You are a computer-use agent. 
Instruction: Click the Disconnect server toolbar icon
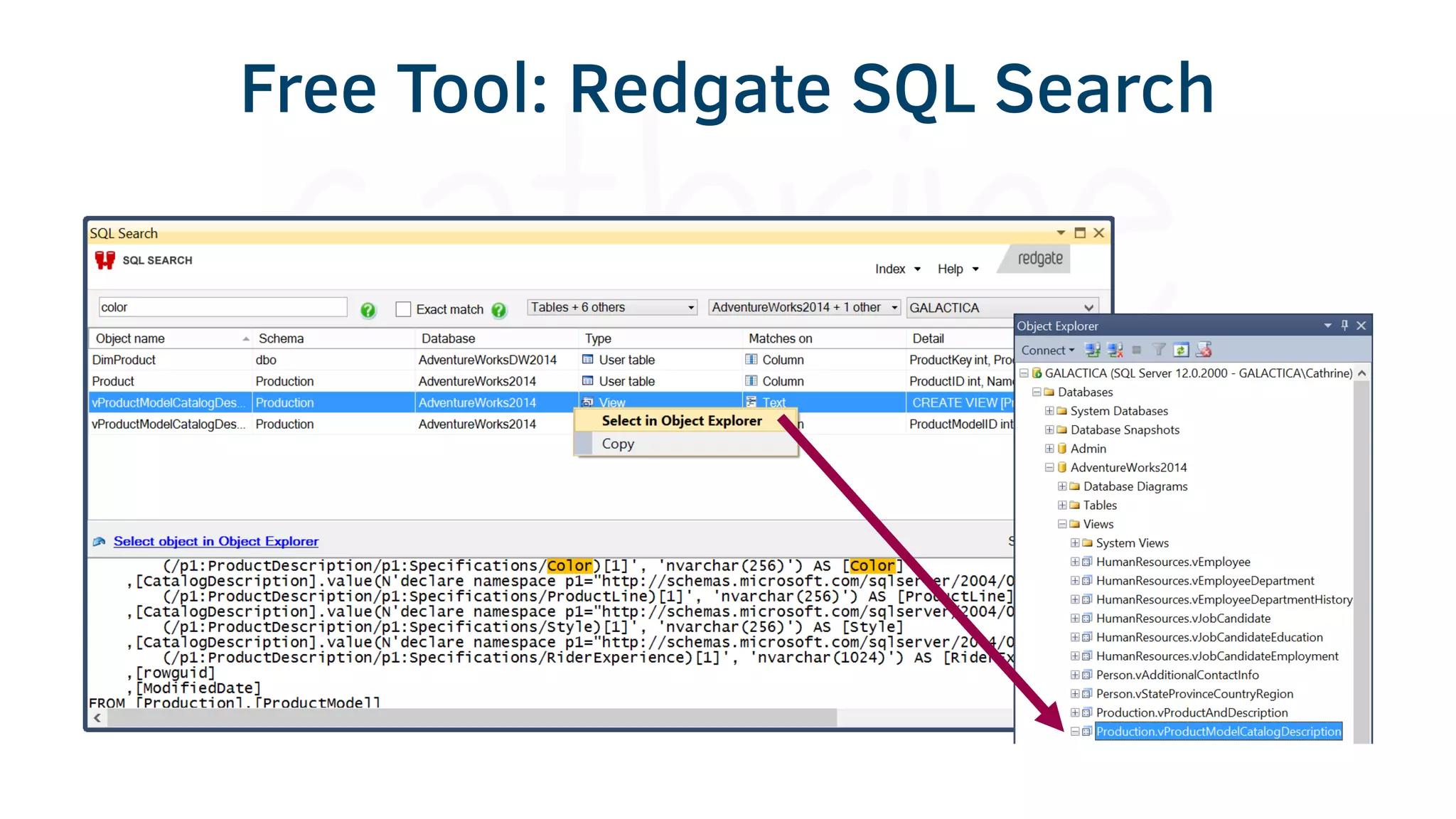click(x=1115, y=350)
